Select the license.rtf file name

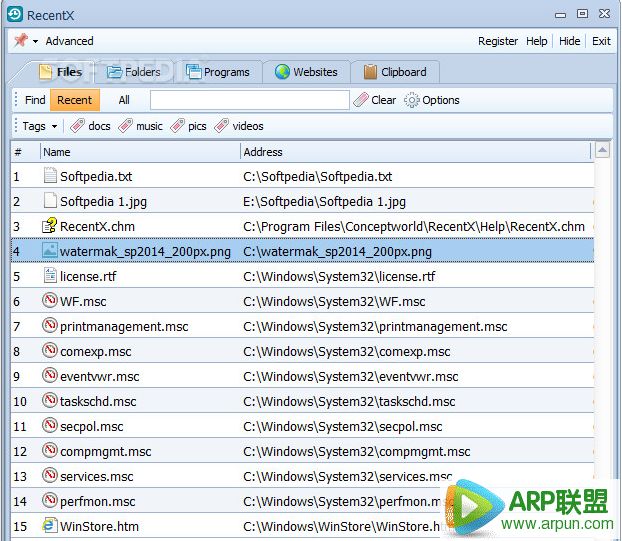(x=88, y=276)
